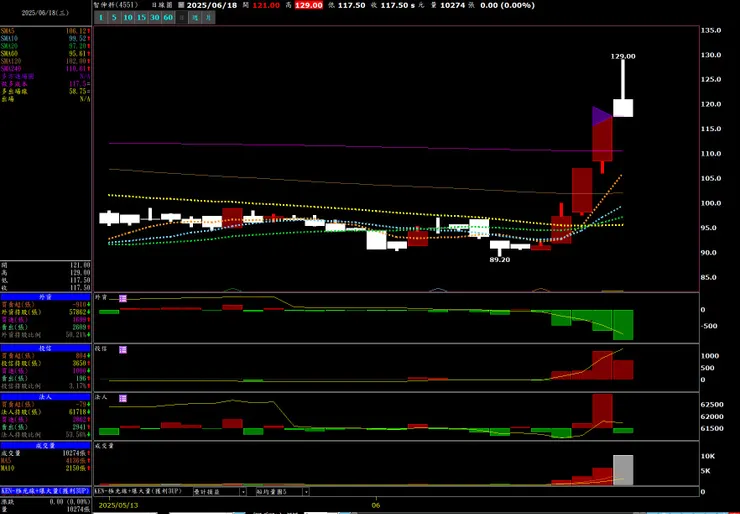Click the MA5 volume value 4136張
Screen dimensions: 740x514
[76, 461]
